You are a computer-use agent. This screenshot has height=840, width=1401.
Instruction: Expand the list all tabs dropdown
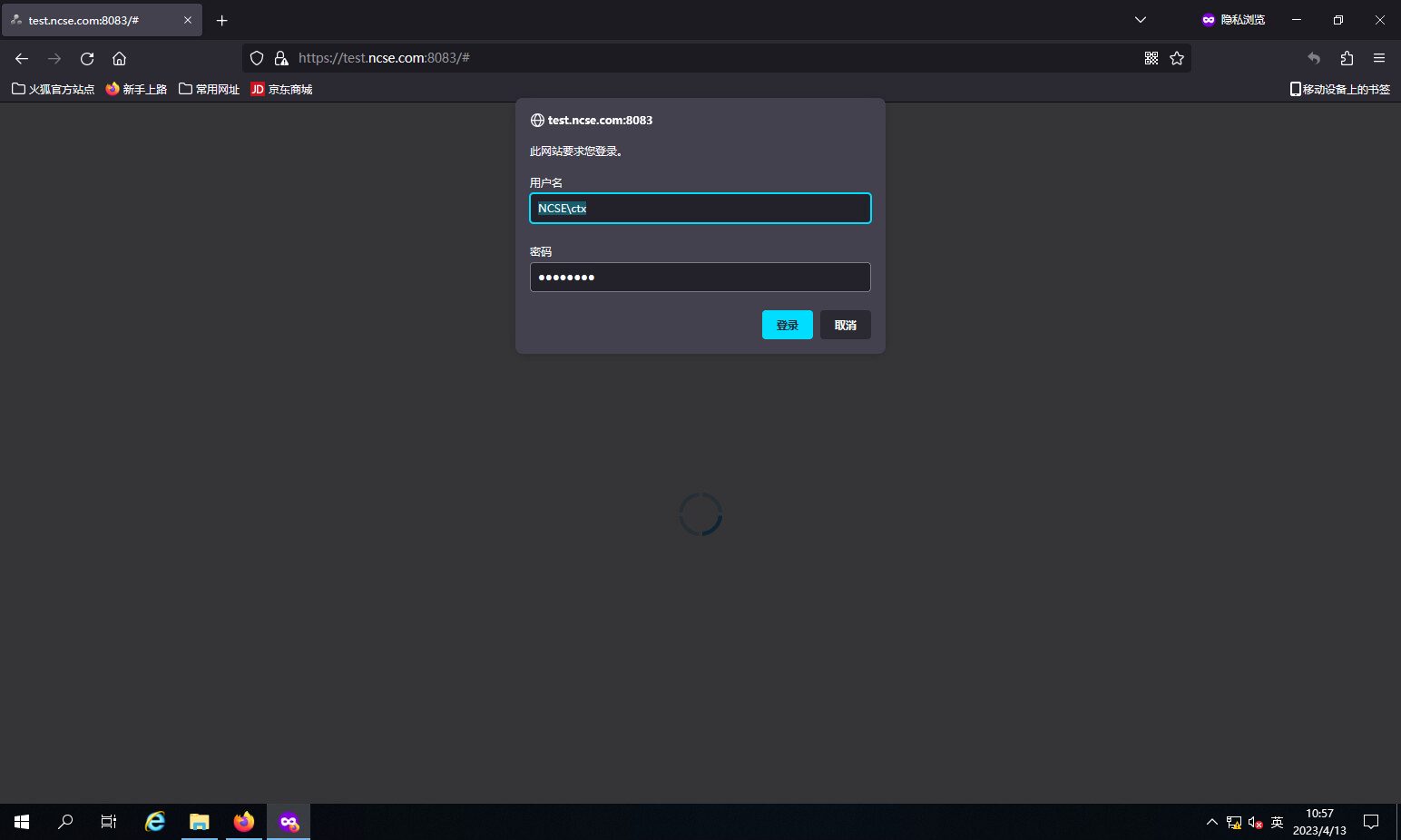tap(1141, 20)
